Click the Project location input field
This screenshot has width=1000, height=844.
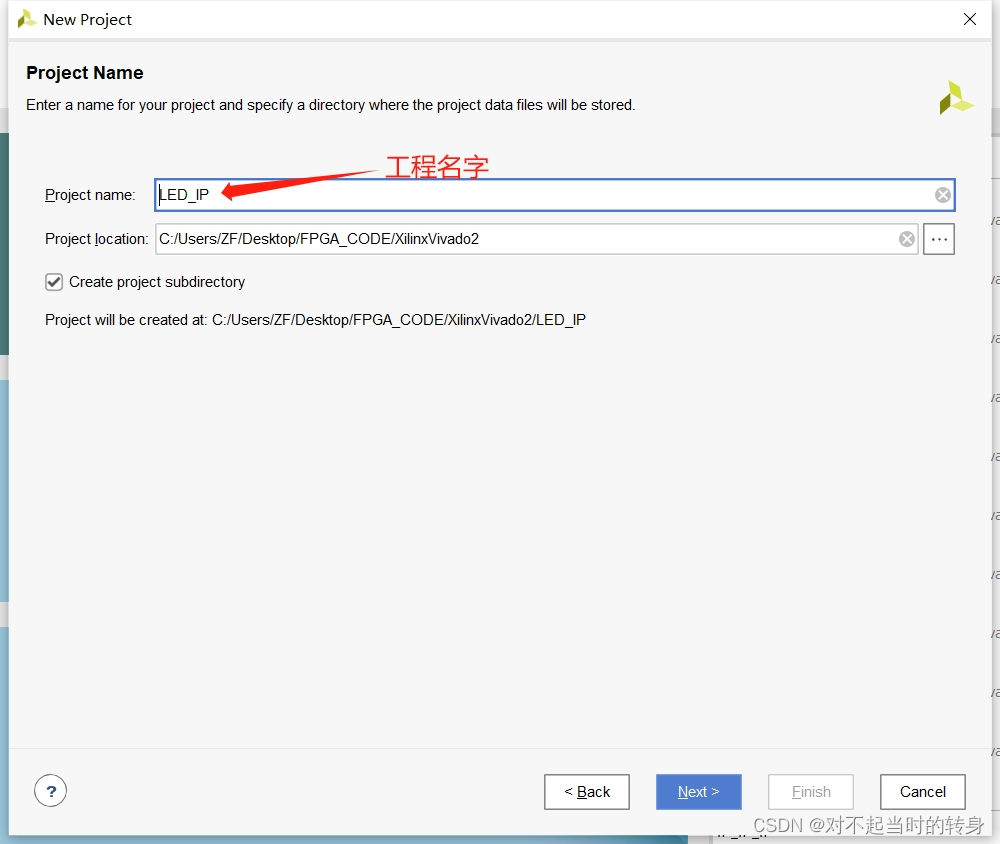536,239
